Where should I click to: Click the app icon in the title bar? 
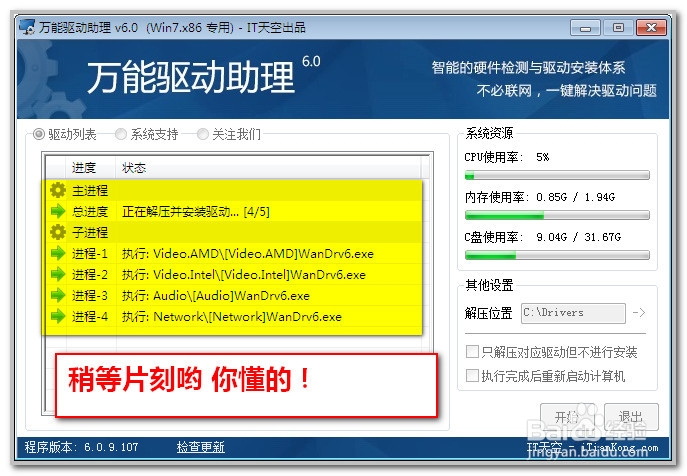(x=27, y=27)
